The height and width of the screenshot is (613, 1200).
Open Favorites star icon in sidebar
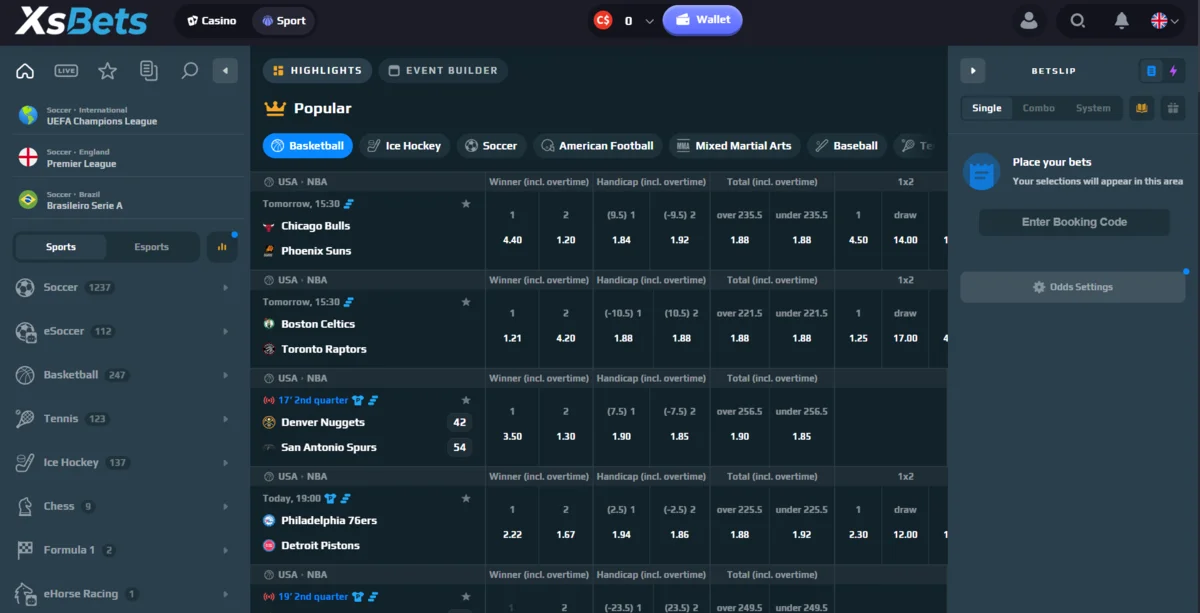coord(107,71)
